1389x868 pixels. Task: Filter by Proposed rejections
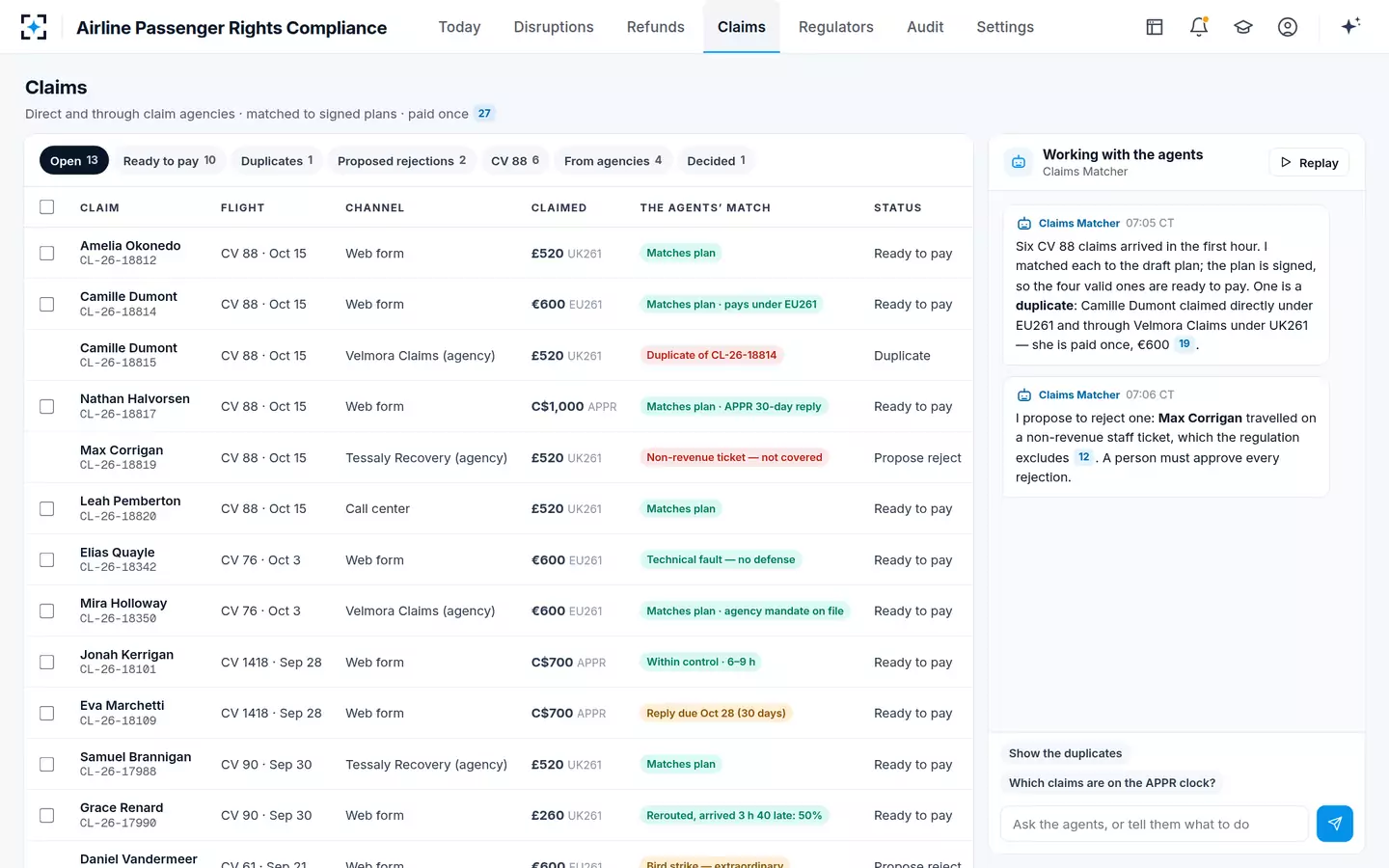[x=402, y=160]
